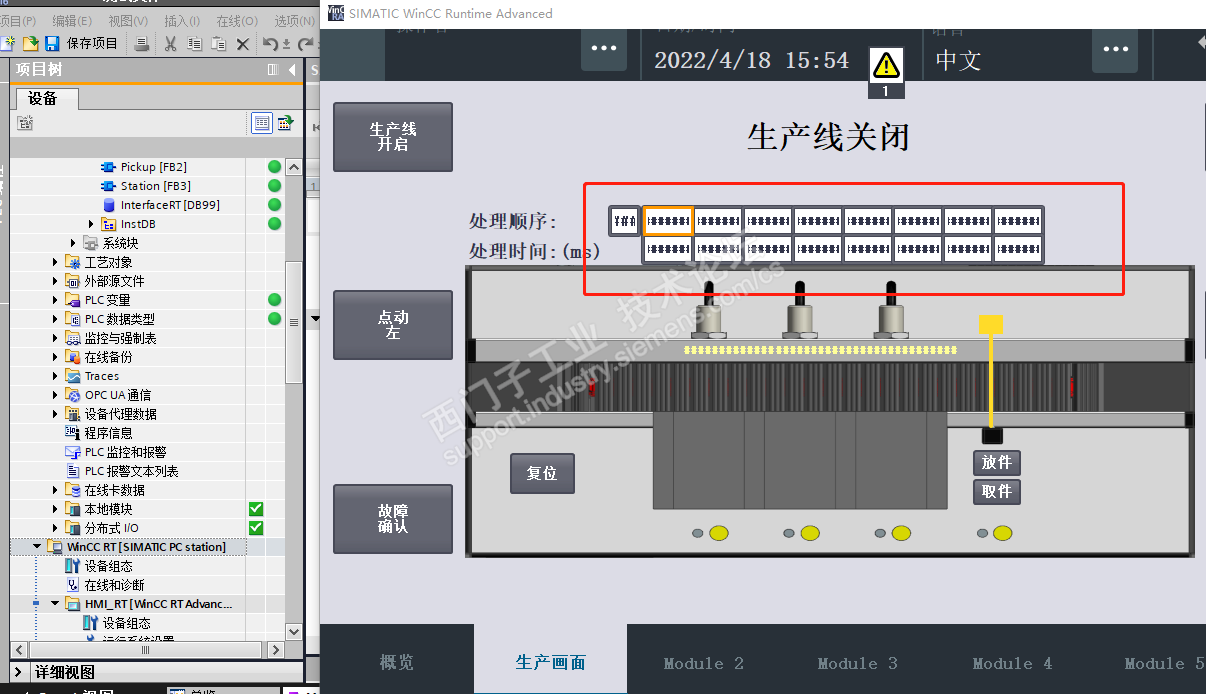Viewport: 1206px width, 694px height.
Task: Open 视图(V) menu
Action: [x=128, y=20]
